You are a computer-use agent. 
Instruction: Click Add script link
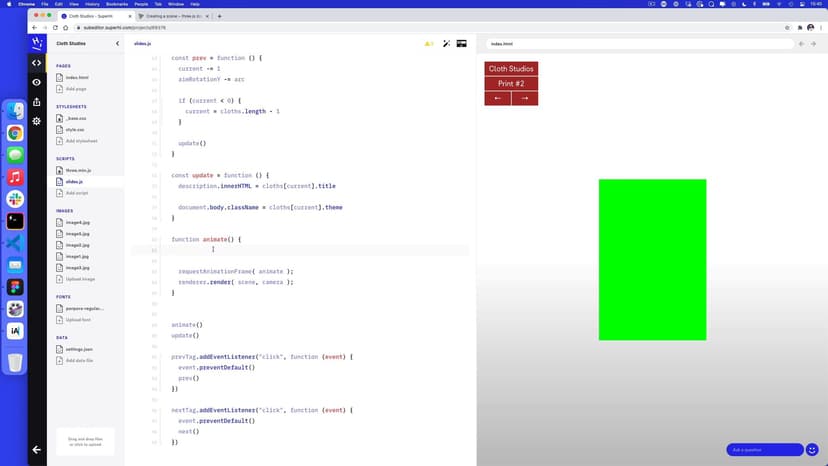[x=77, y=193]
